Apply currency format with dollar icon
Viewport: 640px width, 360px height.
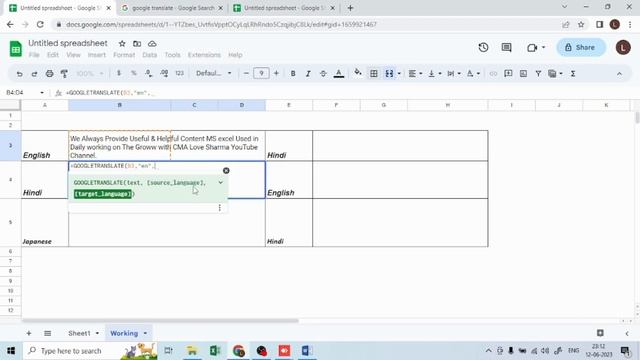(x=119, y=73)
